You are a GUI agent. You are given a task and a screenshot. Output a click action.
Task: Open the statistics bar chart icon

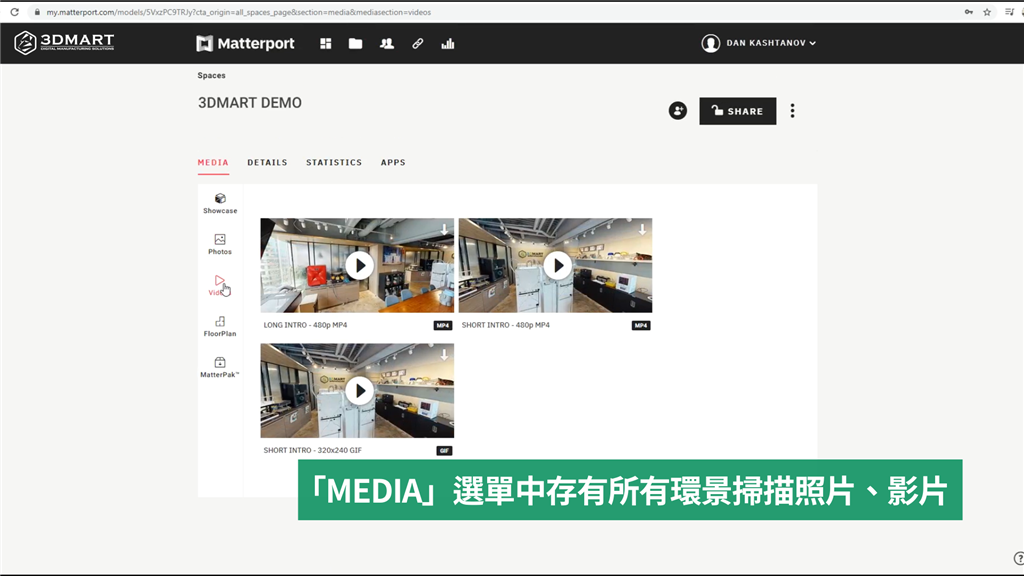coord(447,44)
